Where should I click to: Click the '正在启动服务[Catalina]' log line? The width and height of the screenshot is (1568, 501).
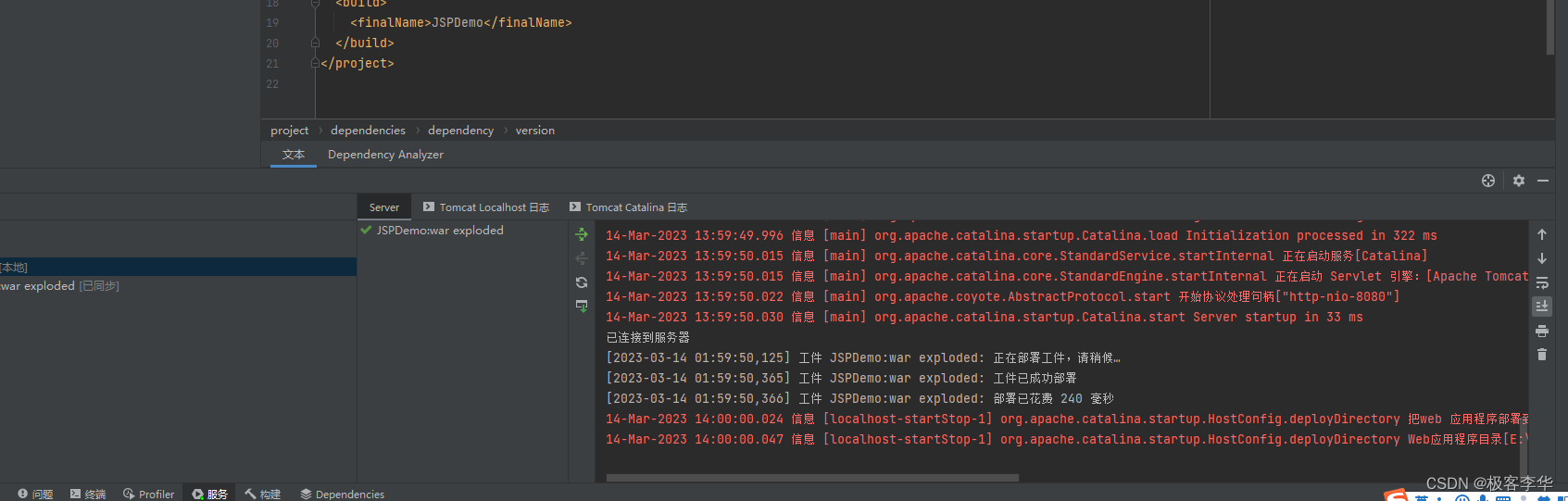point(1017,256)
